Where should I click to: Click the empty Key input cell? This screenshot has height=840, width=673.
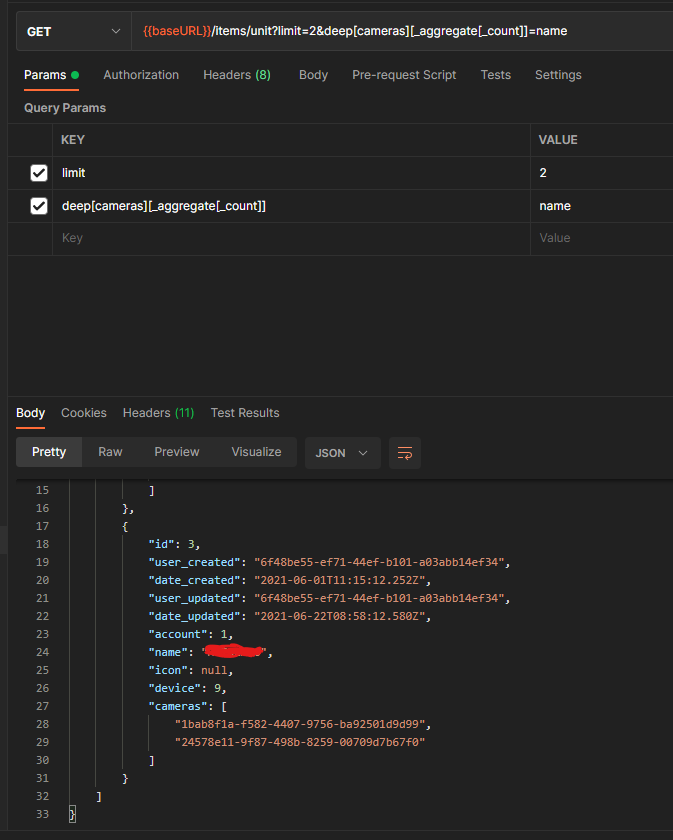[x=291, y=238]
